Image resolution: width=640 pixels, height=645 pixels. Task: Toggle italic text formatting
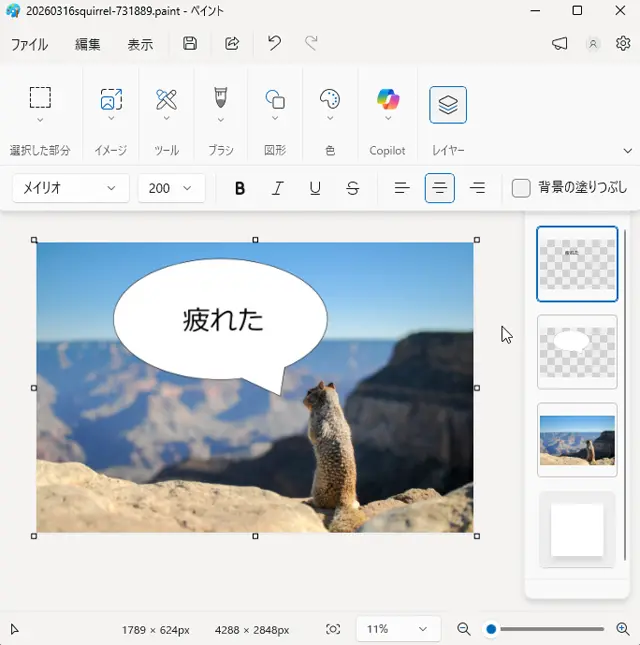(278, 188)
